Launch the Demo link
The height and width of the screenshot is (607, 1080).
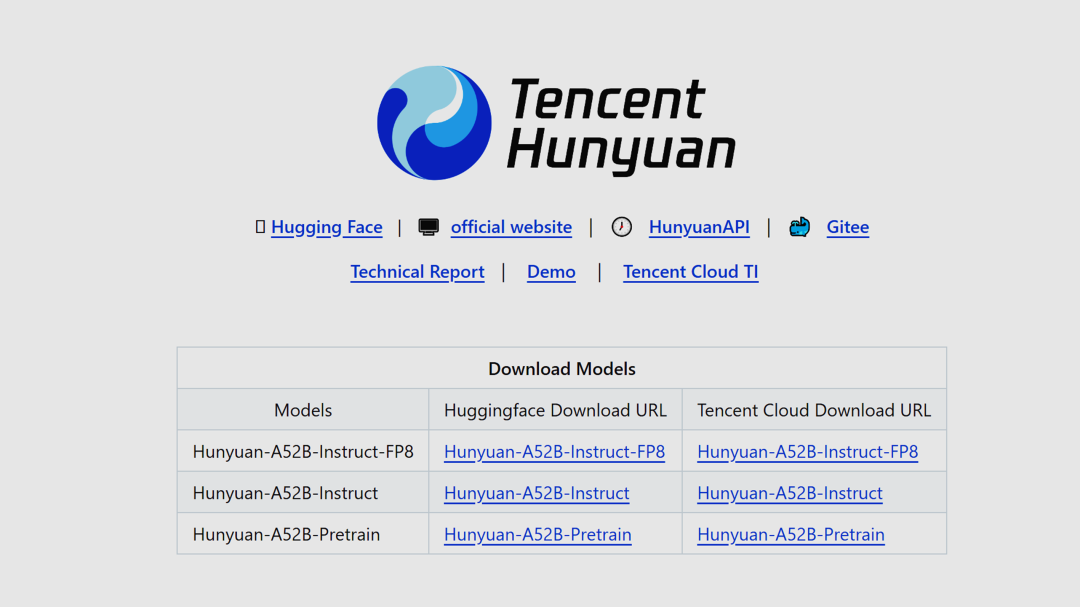(551, 271)
